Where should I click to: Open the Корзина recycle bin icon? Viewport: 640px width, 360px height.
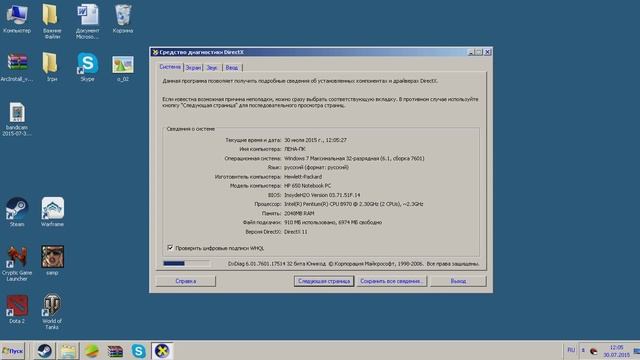pyautogui.click(x=123, y=19)
